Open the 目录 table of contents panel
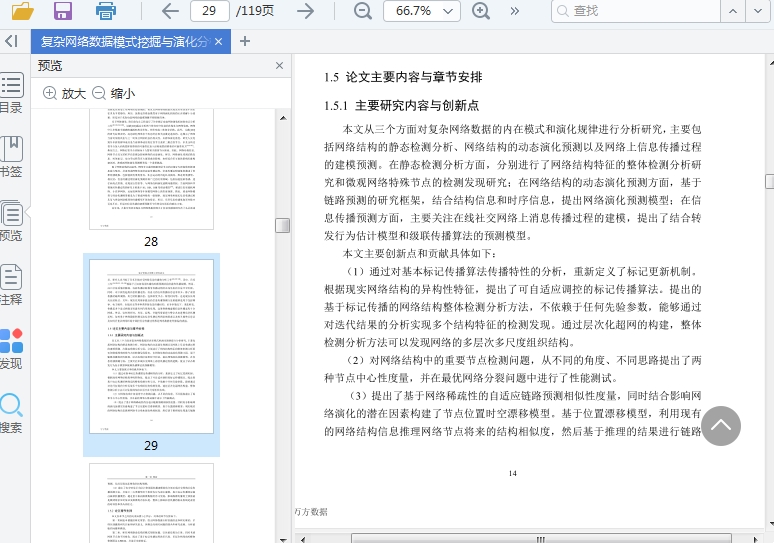The image size is (774, 543). pyautogui.click(x=11, y=93)
